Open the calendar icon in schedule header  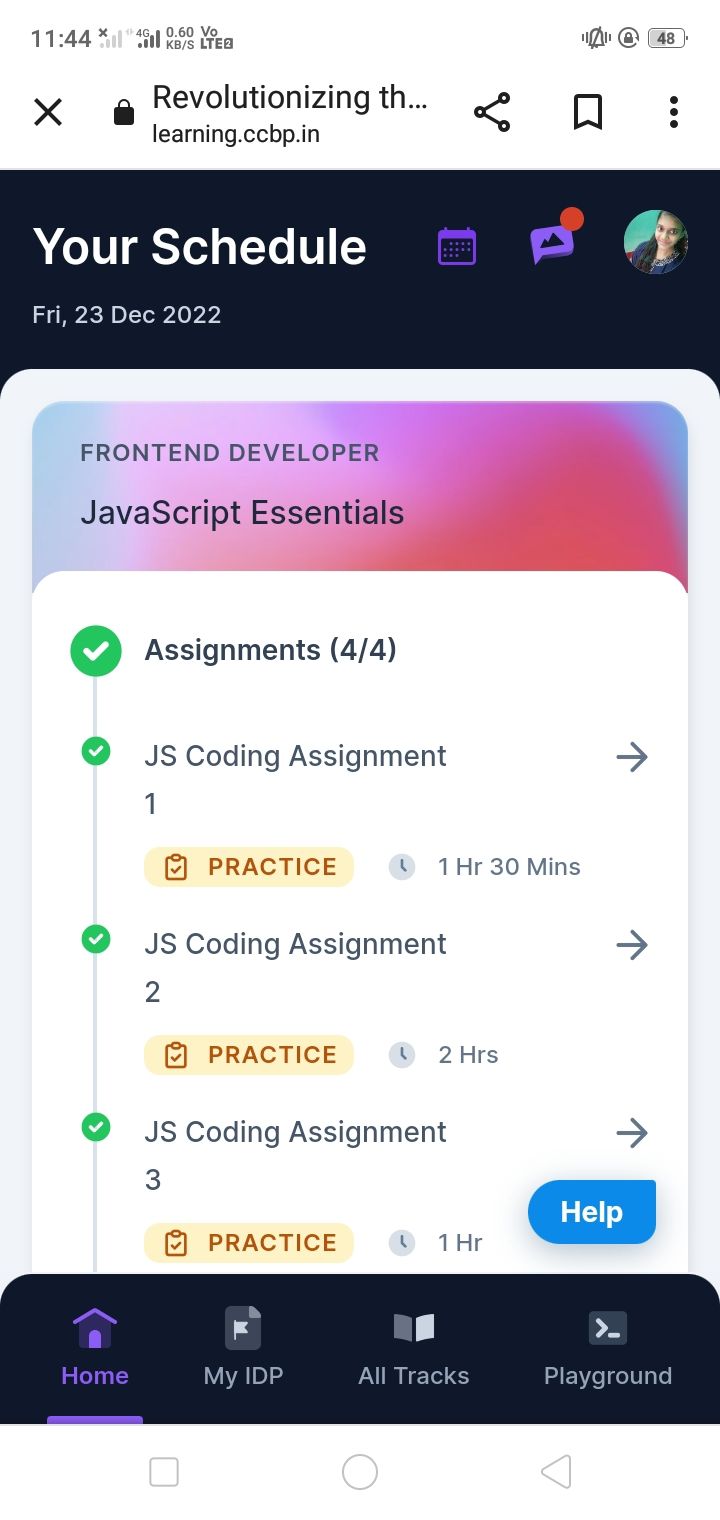tap(457, 246)
